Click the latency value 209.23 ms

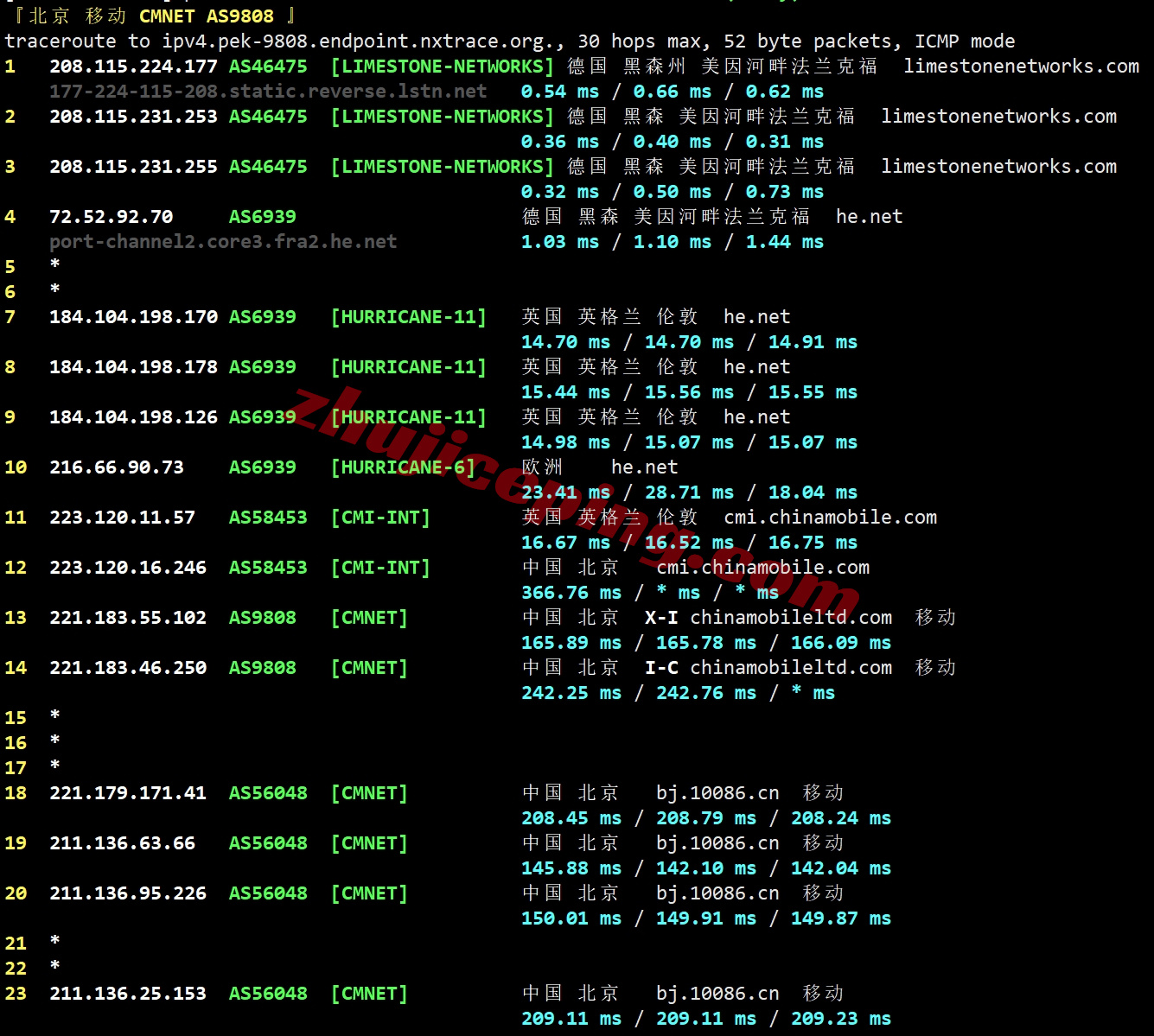(841, 1019)
